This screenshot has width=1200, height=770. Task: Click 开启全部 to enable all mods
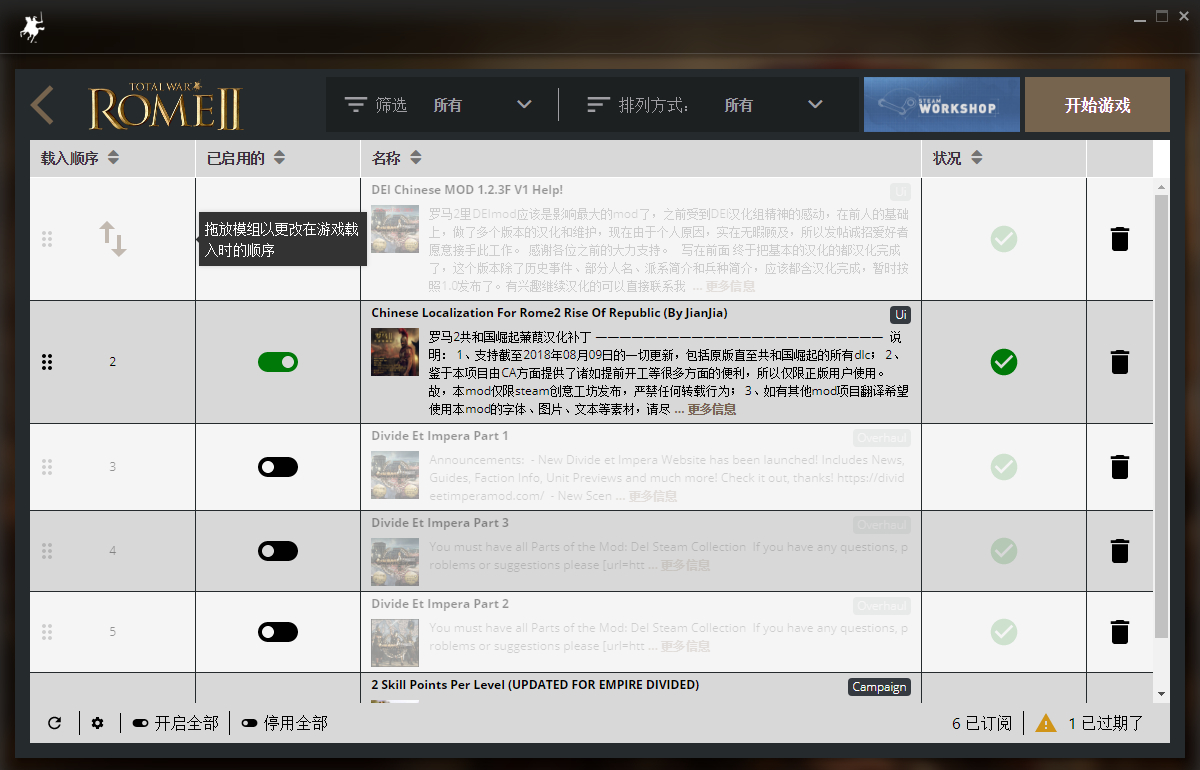[175, 723]
